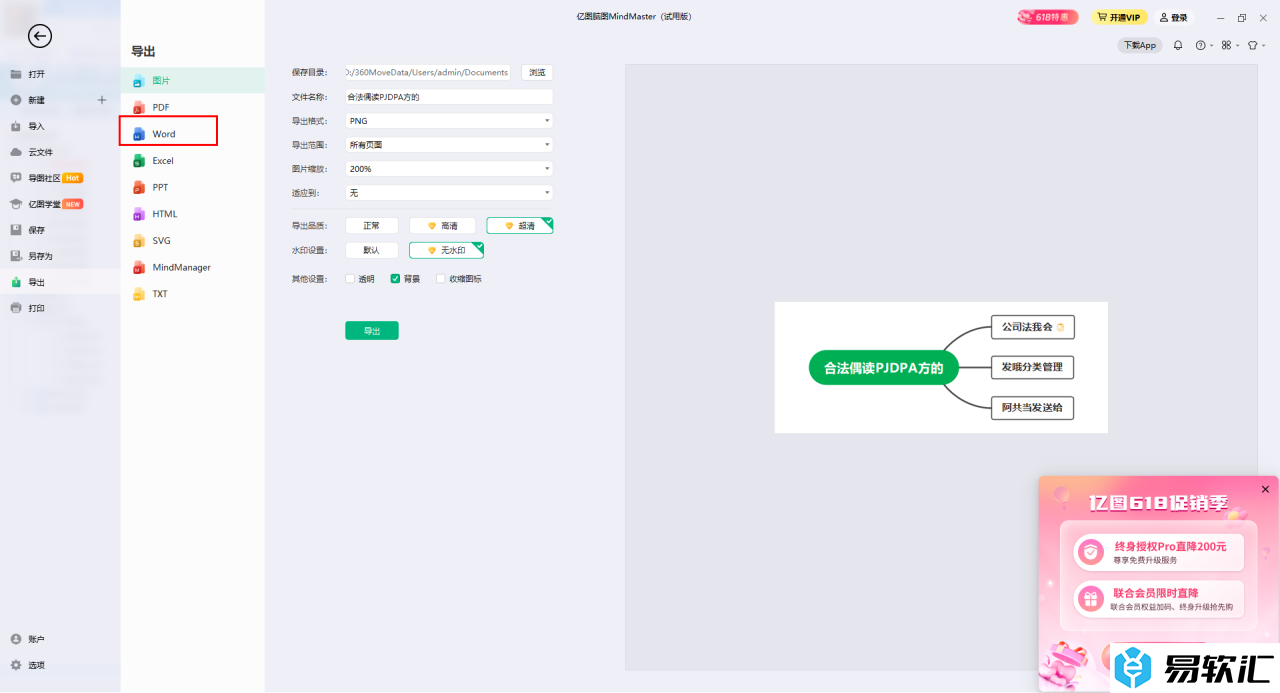
Task: Close the 亿图618促销季 popup
Action: click(1265, 489)
